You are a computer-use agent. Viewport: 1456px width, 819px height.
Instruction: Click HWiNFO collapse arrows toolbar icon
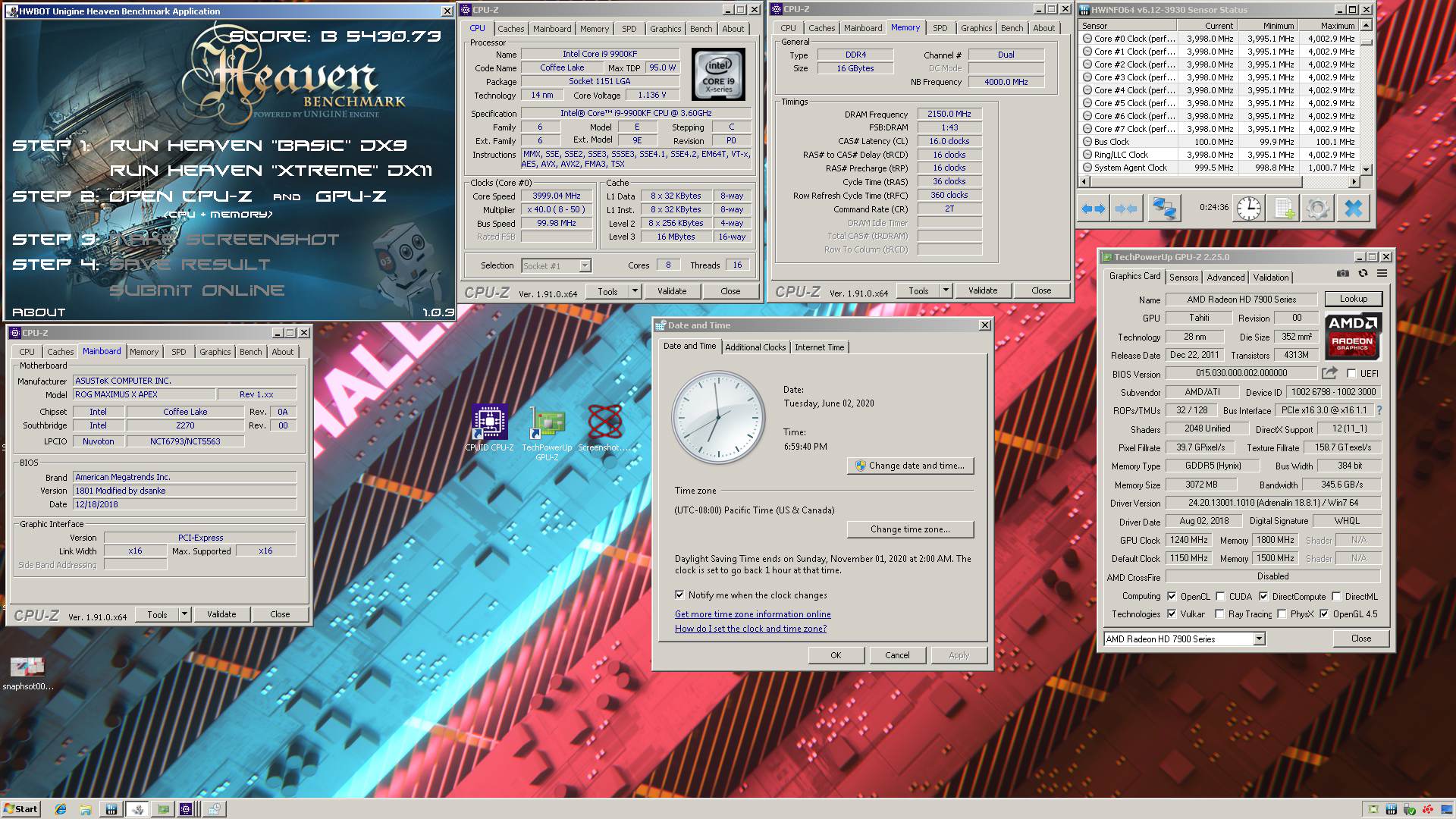click(1125, 208)
